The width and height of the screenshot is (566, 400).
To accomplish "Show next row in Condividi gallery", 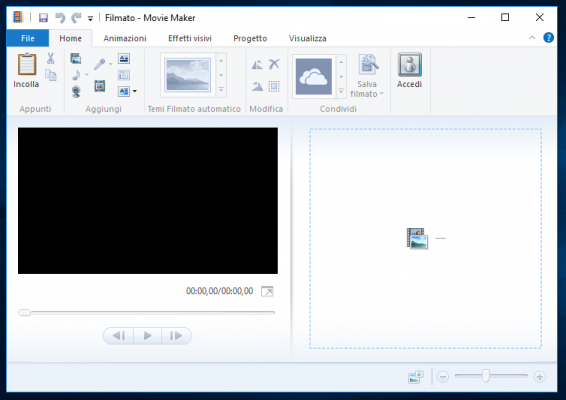I will (x=341, y=77).
